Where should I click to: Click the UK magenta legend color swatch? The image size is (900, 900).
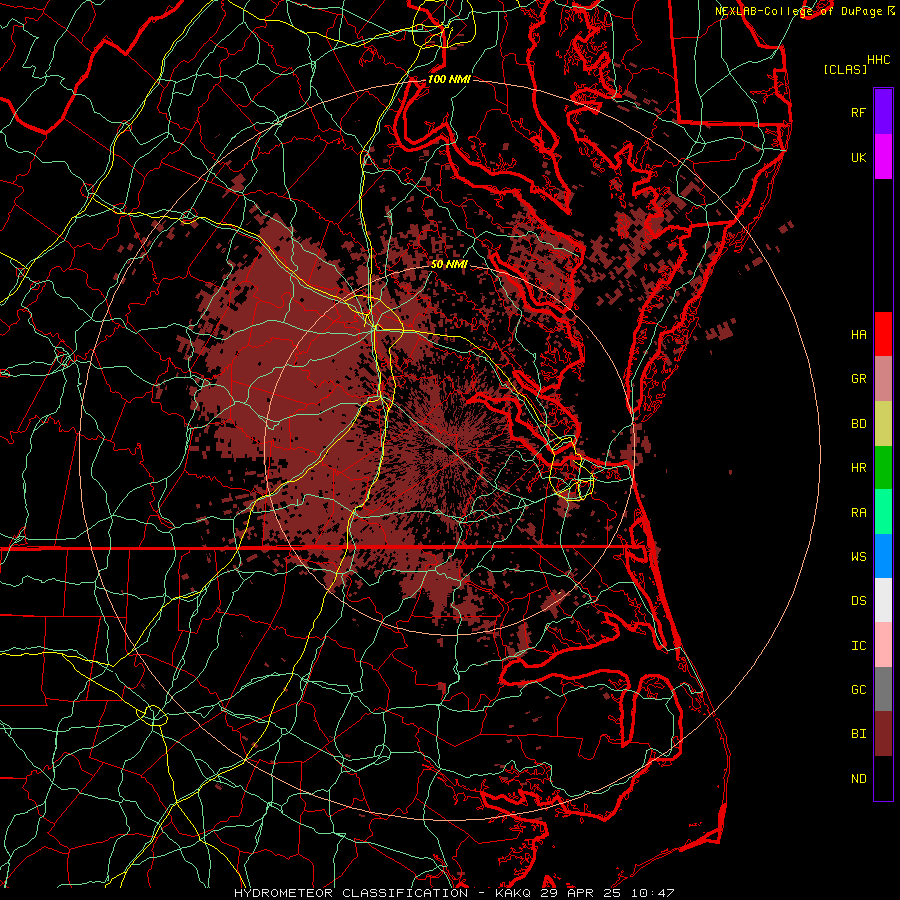pyautogui.click(x=883, y=157)
